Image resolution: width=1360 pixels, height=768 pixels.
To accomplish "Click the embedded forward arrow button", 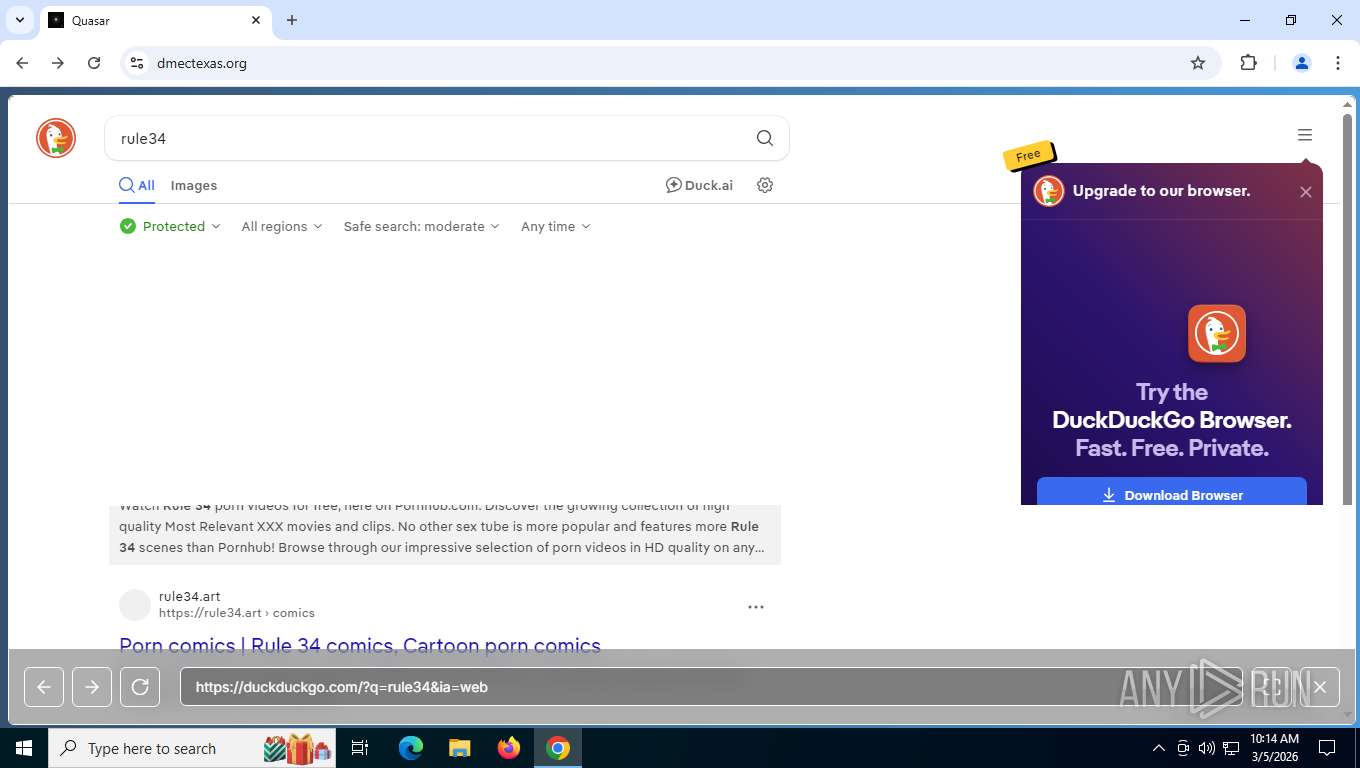I will pos(92,687).
